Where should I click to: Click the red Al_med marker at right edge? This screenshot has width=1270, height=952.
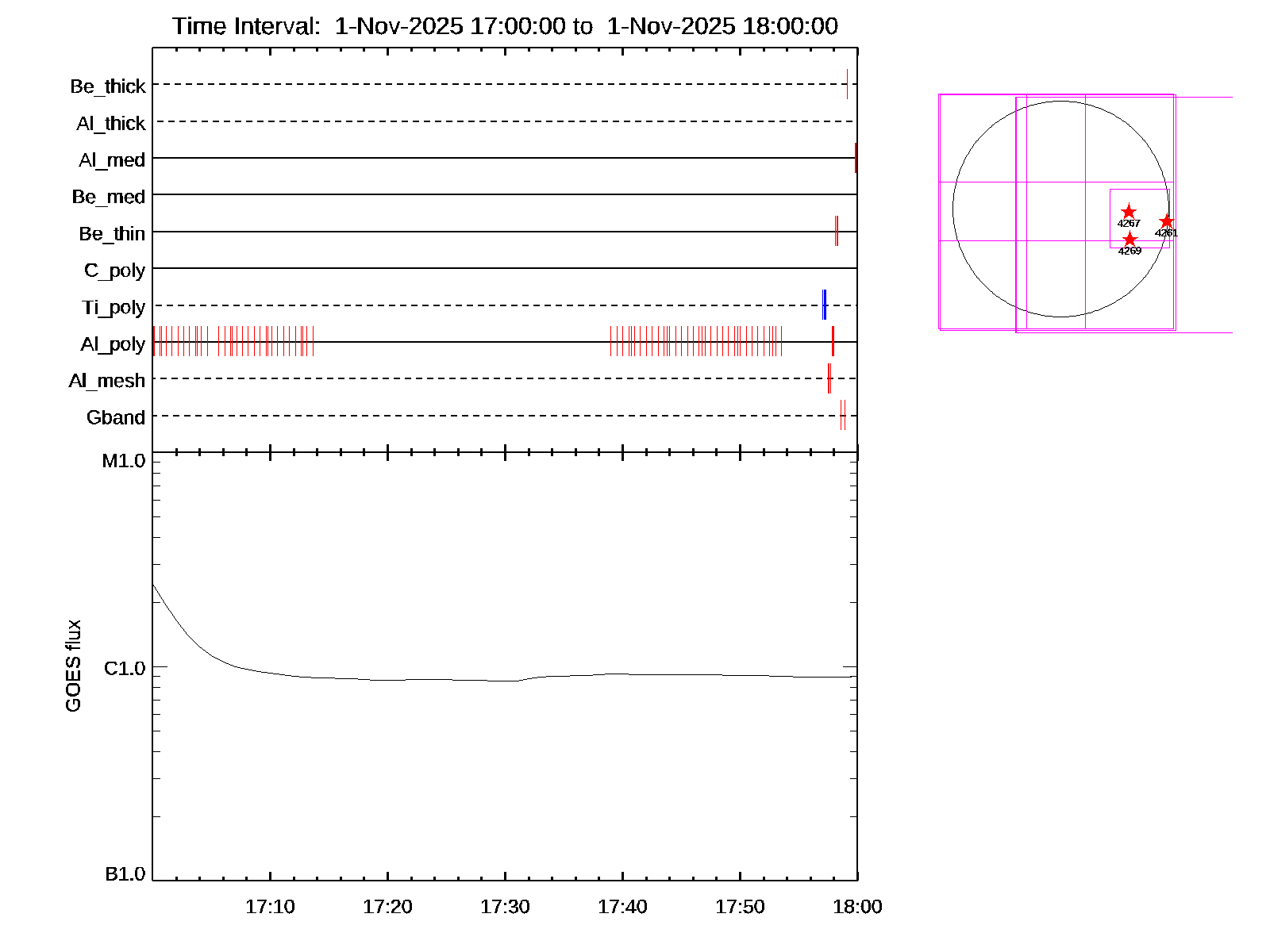[x=856, y=157]
